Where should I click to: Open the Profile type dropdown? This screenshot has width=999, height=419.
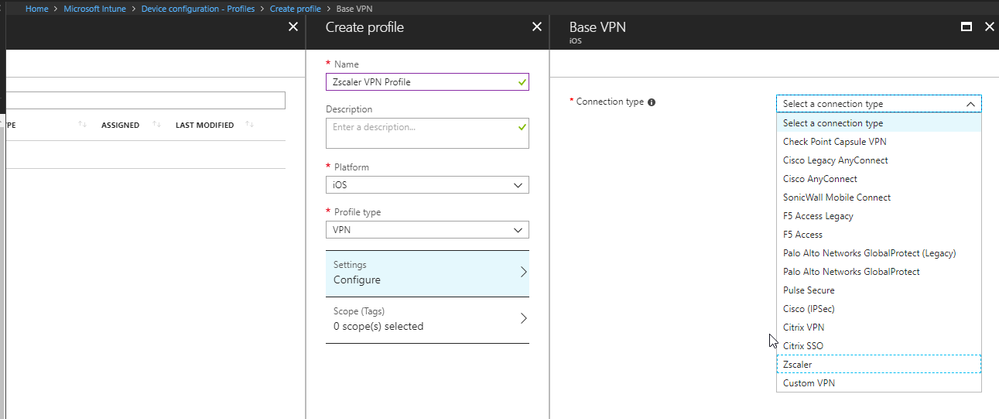[427, 230]
